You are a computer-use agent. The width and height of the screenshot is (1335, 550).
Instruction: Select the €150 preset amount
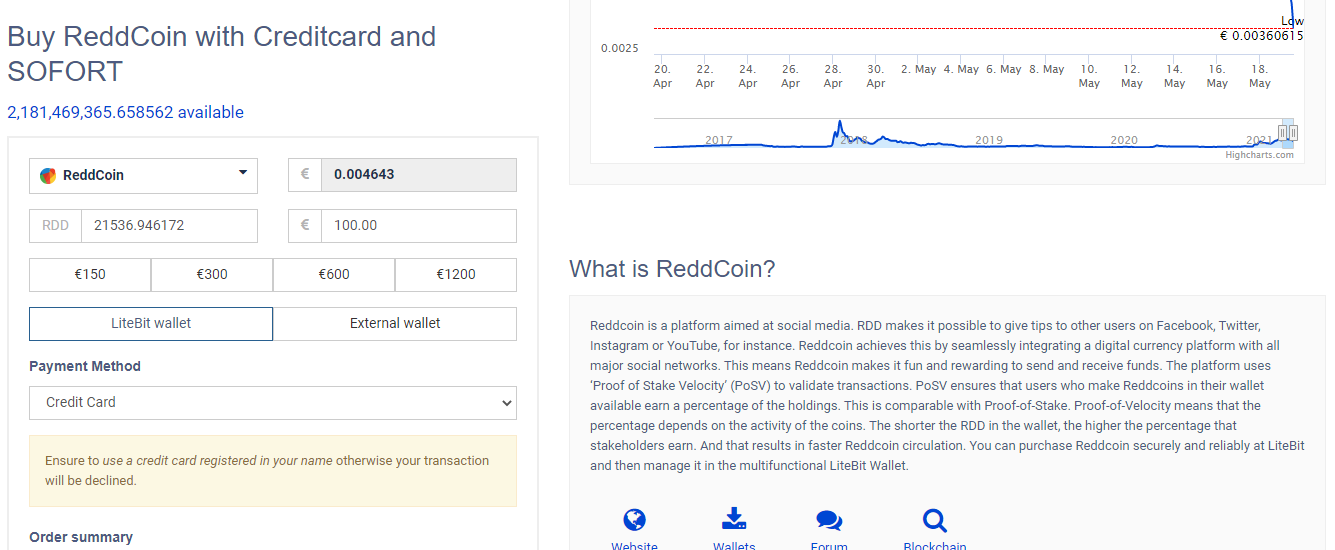[90, 274]
